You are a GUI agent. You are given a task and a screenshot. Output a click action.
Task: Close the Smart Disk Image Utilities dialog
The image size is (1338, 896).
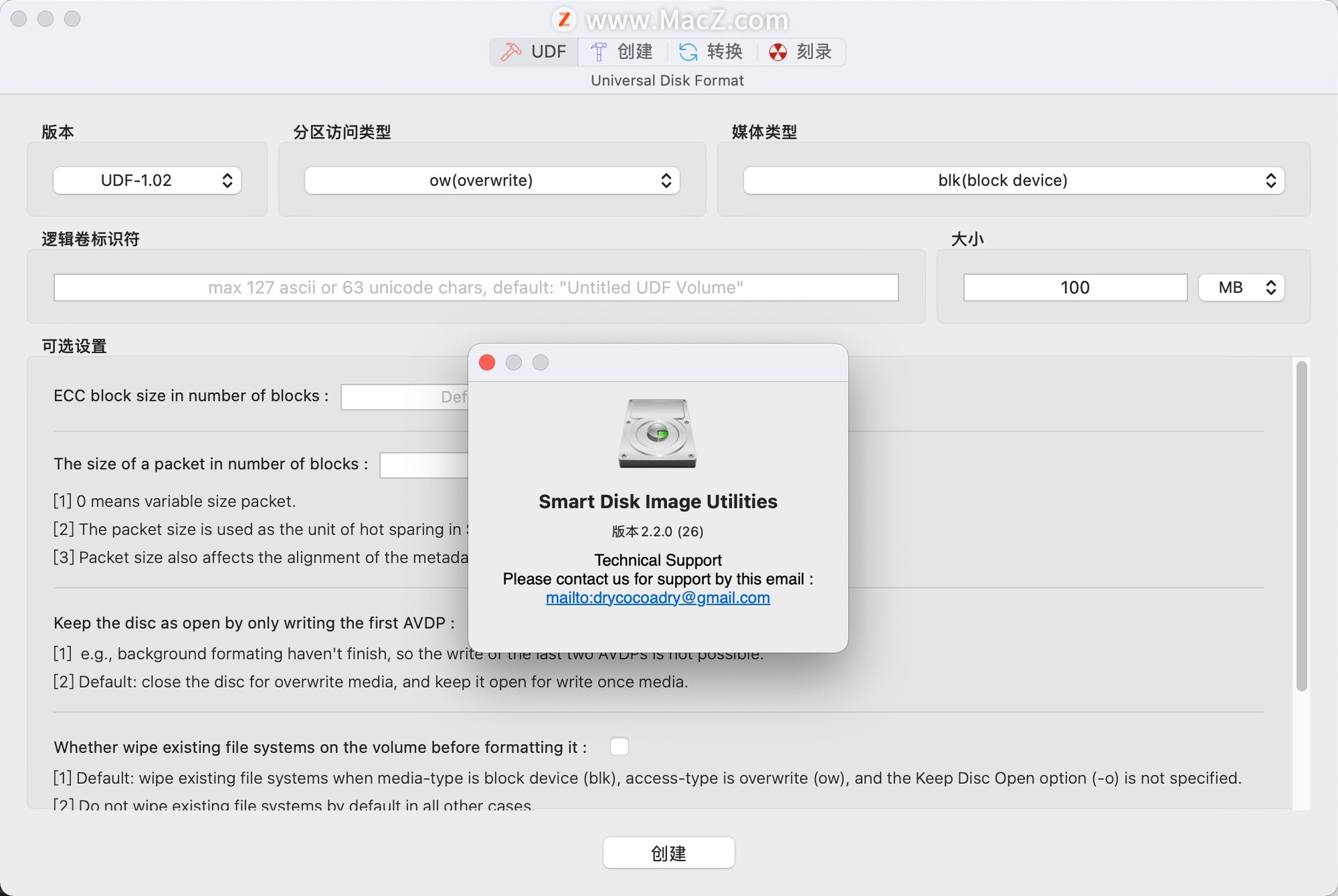487,362
